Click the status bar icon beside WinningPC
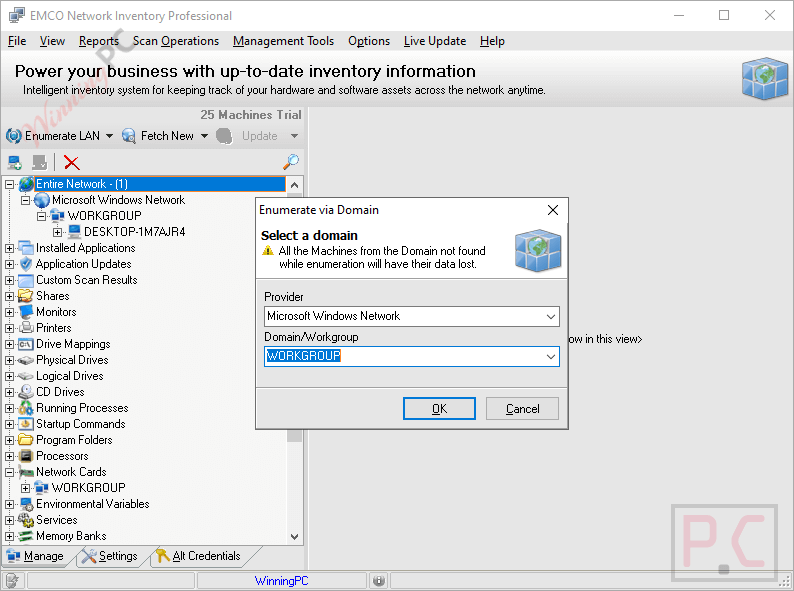This screenshot has height=591, width=794. click(x=378, y=580)
